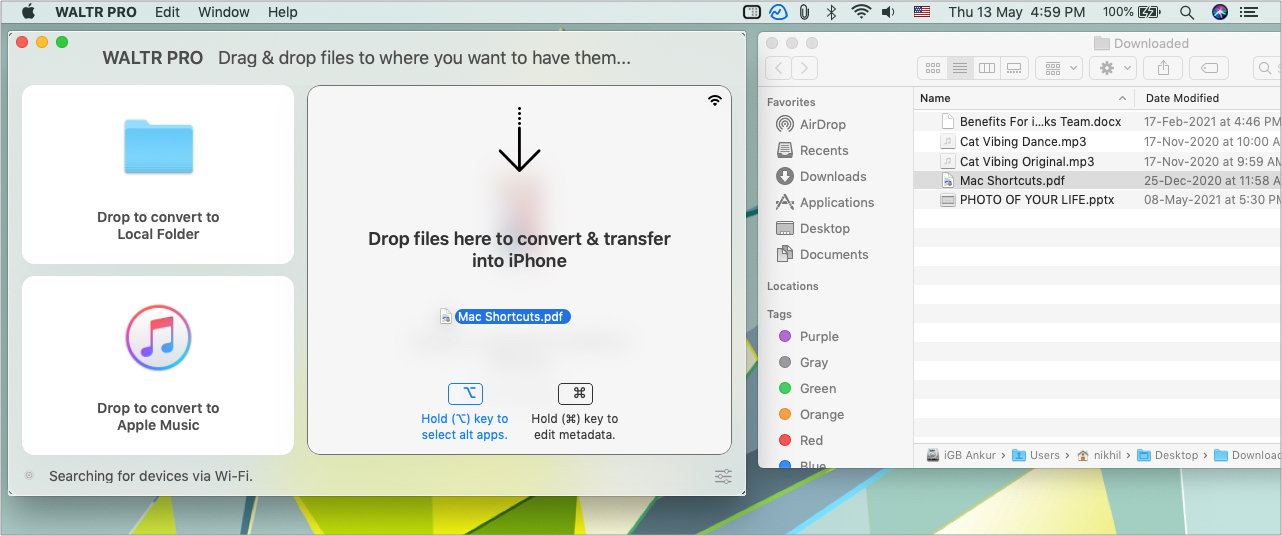Screen dimensions: 1282x536
Task: Click the Local Folder blue folder icon
Action: [158, 147]
